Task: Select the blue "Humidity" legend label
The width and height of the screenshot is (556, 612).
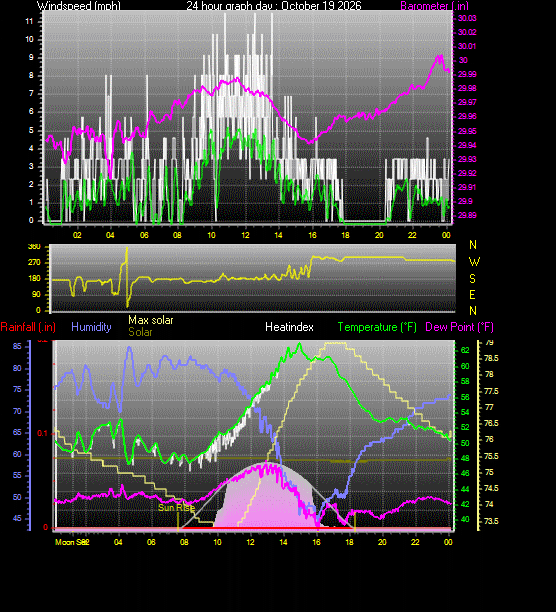Action: point(91,327)
